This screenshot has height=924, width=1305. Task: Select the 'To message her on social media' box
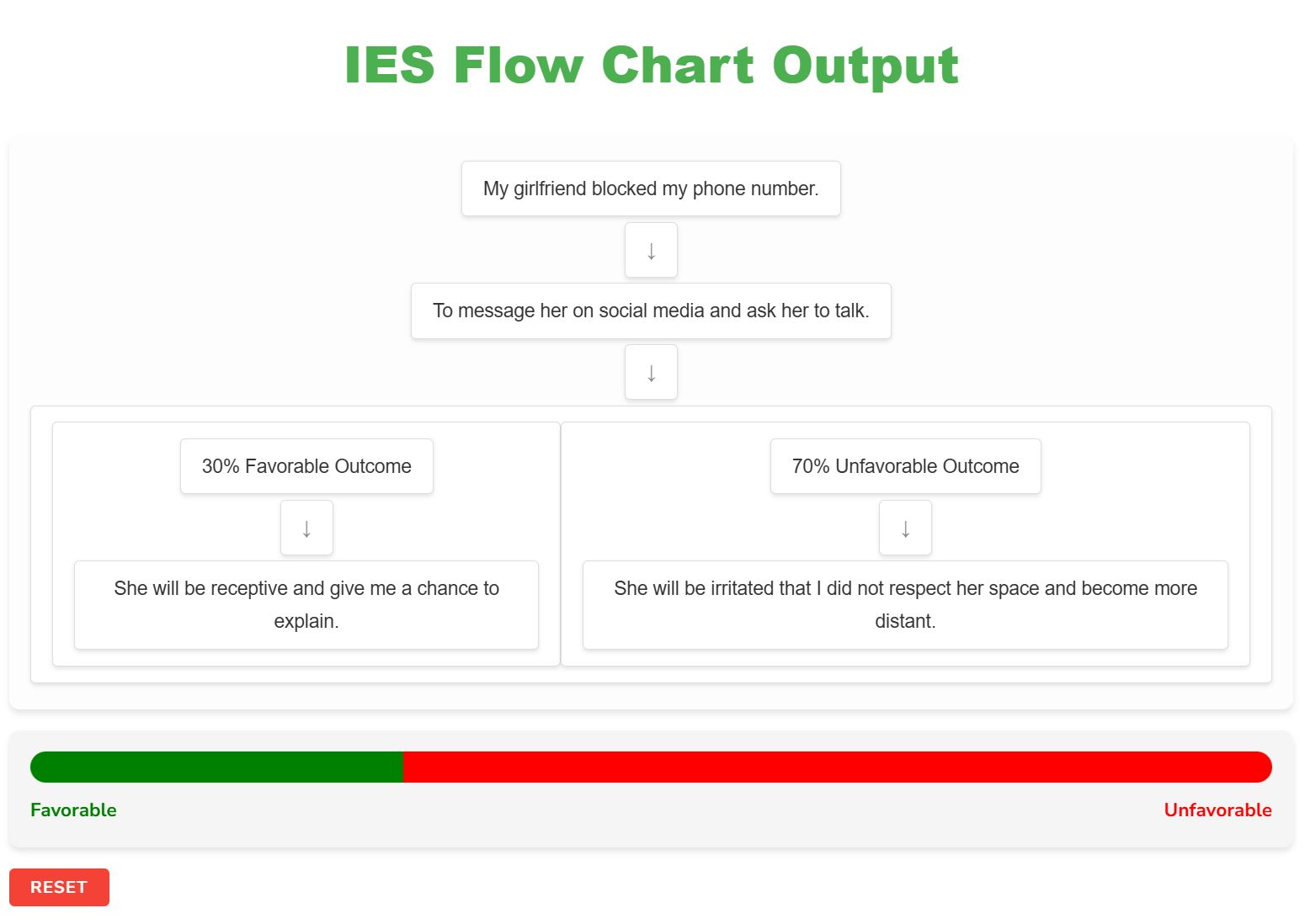pos(651,311)
